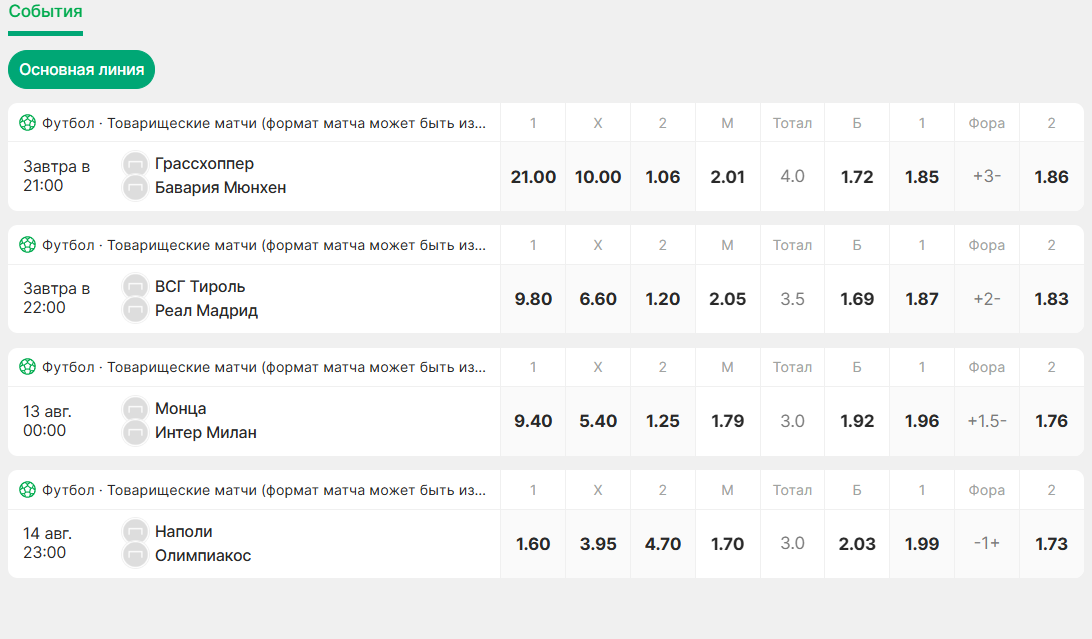The image size is (1092, 639).
Task: Bet on Наполи win at 1.60
Action: [533, 544]
